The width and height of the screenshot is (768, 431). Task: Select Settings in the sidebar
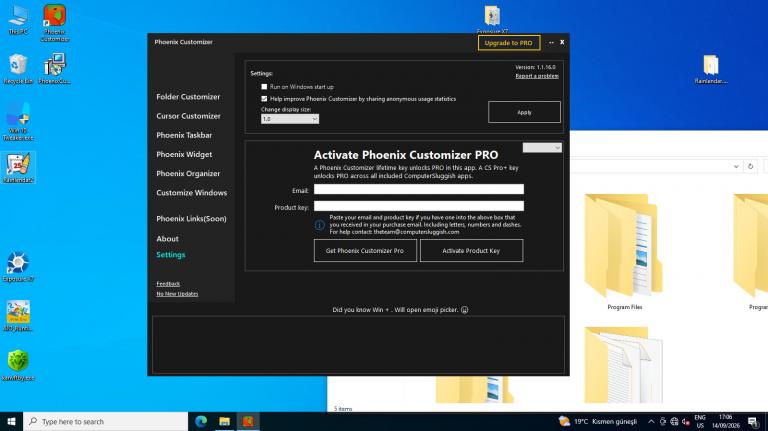(170, 255)
